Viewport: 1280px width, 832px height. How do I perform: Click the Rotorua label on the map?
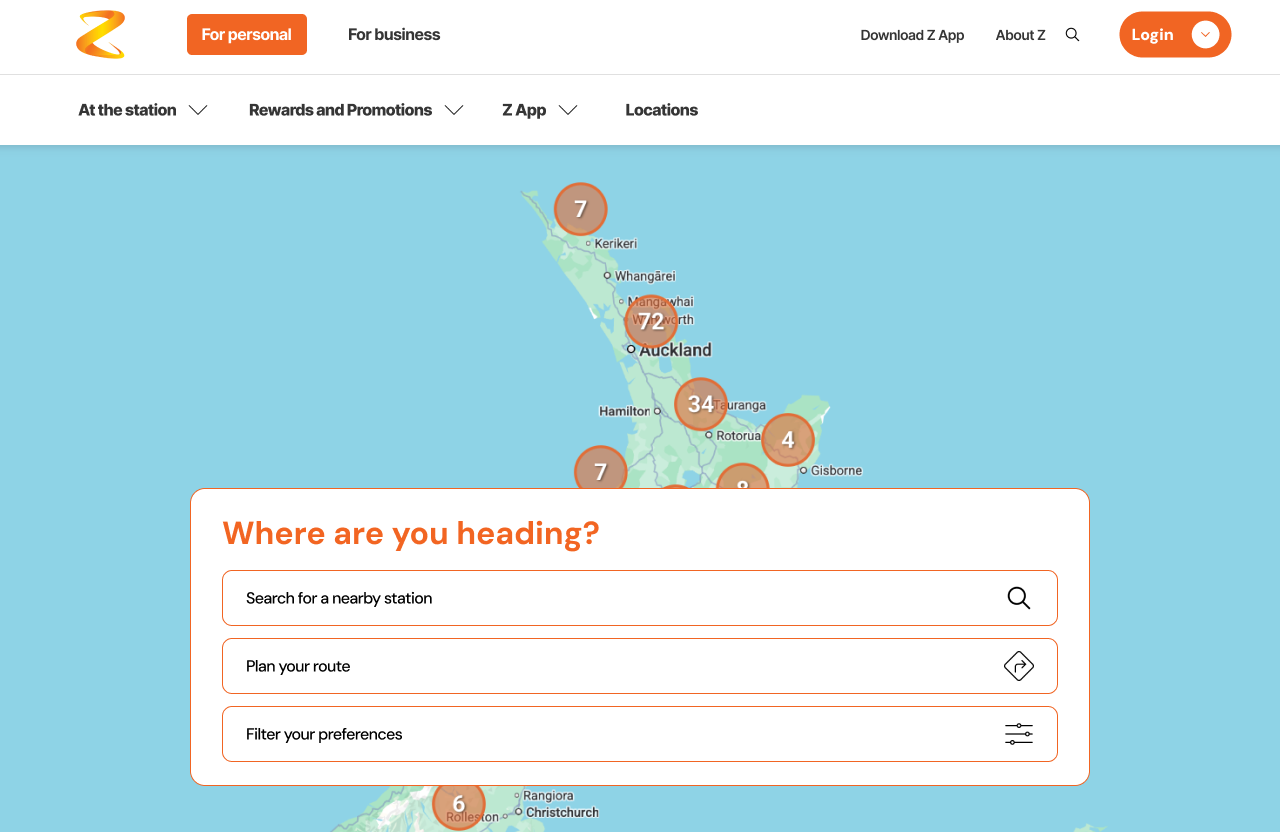[x=739, y=436]
